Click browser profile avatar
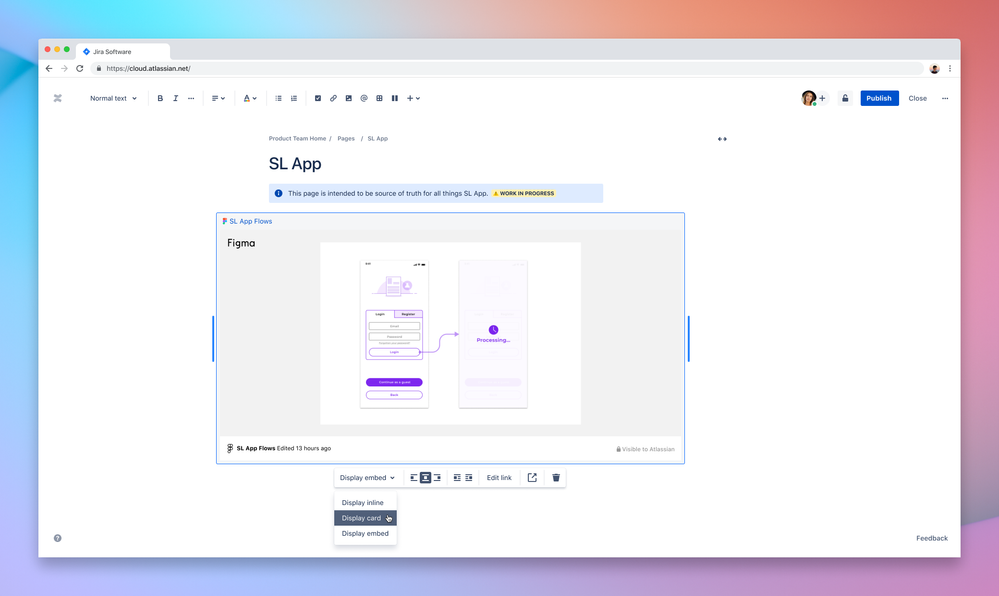The image size is (999, 596). 935,69
